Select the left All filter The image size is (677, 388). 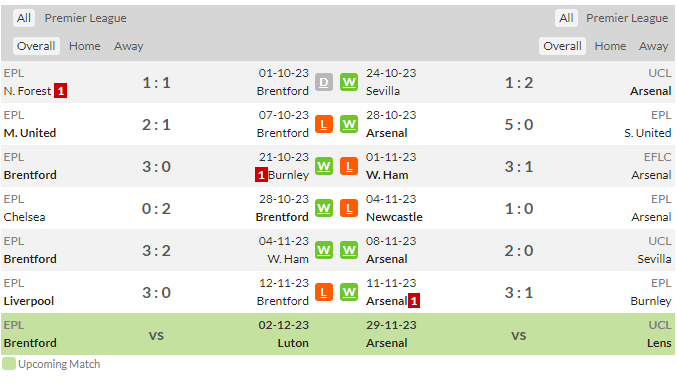pyautogui.click(x=24, y=18)
